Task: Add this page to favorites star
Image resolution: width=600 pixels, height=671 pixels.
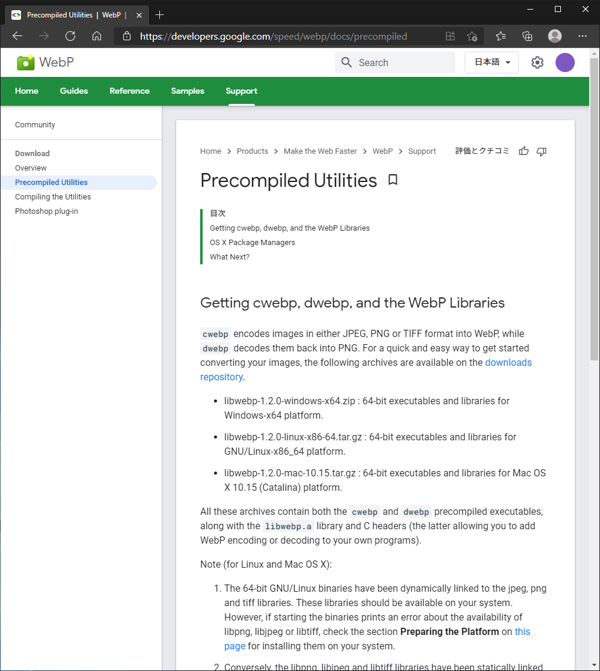Action: (472, 36)
